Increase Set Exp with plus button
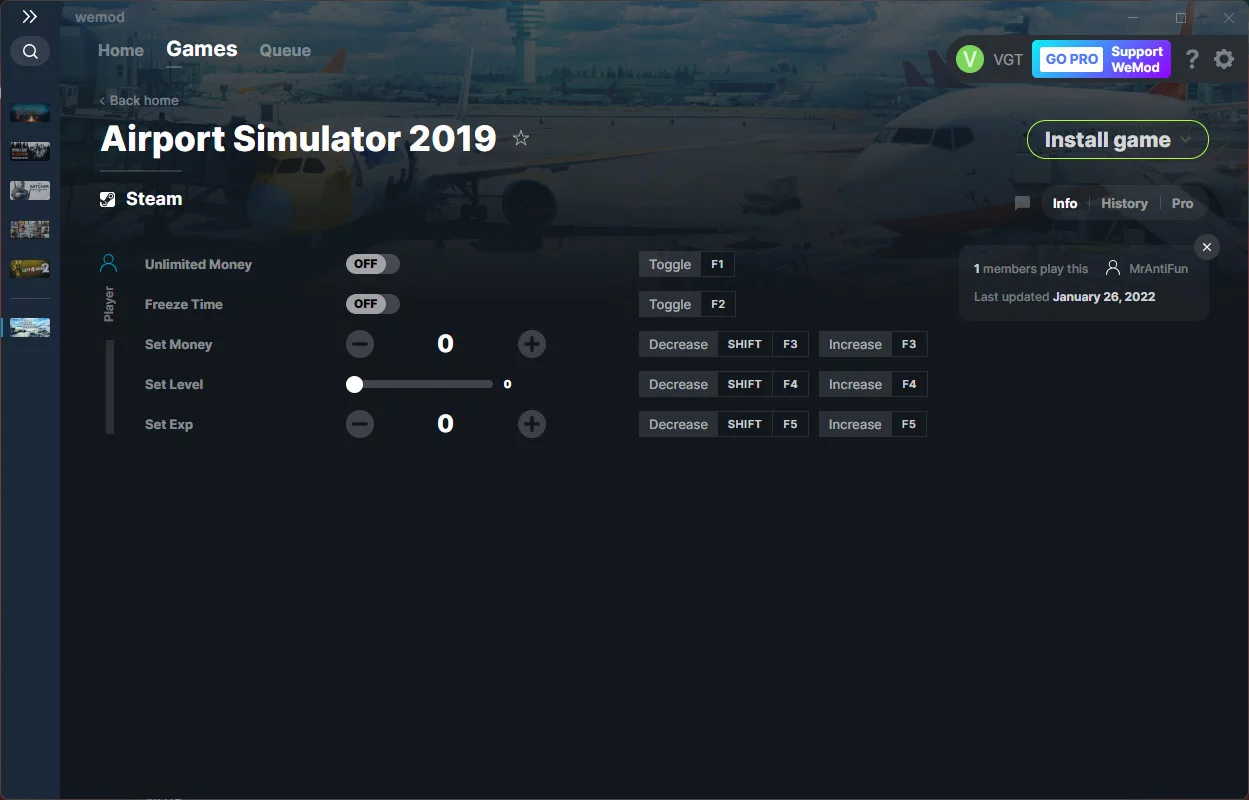Image resolution: width=1249 pixels, height=800 pixels. point(532,424)
